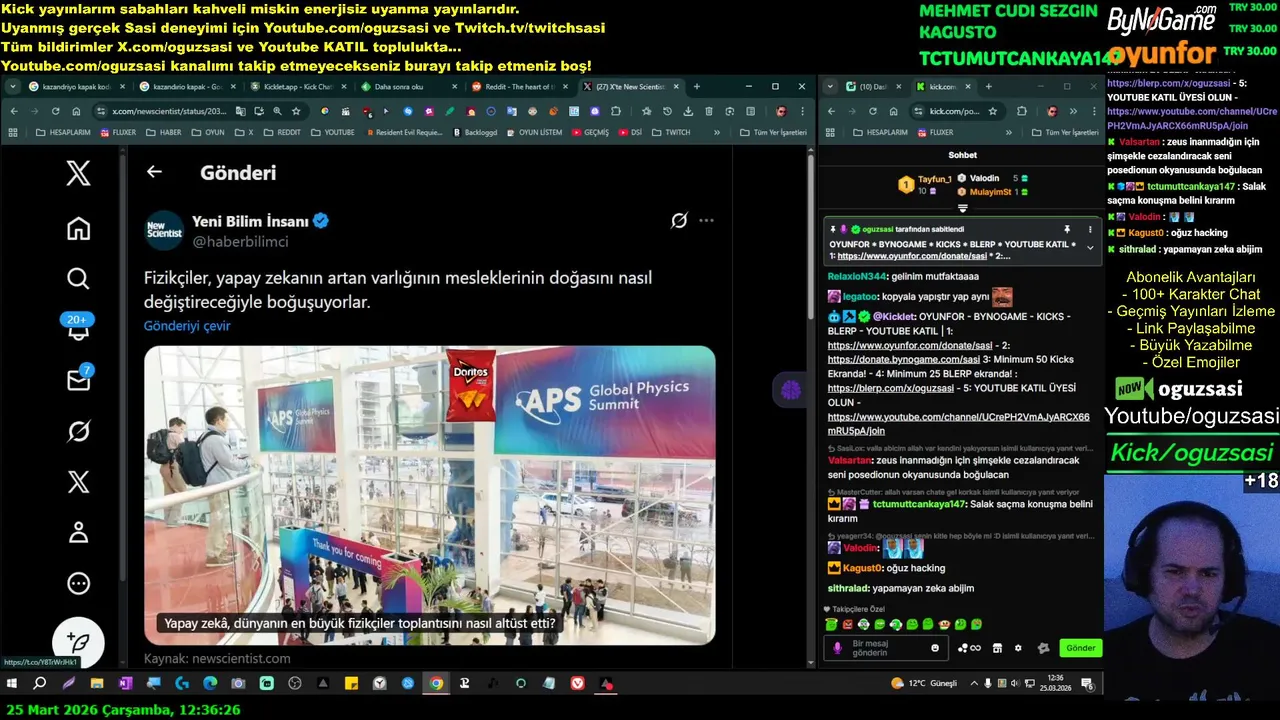Open the tab search dropdown in the kick.com window
Image resolution: width=1280 pixels, height=720 pixels.
(x=832, y=87)
